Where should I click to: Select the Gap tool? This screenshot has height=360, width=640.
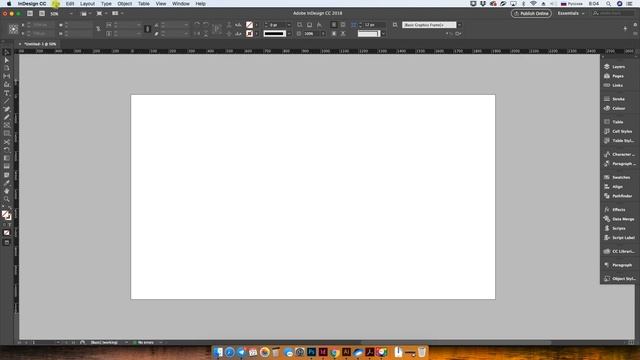click(x=7, y=76)
